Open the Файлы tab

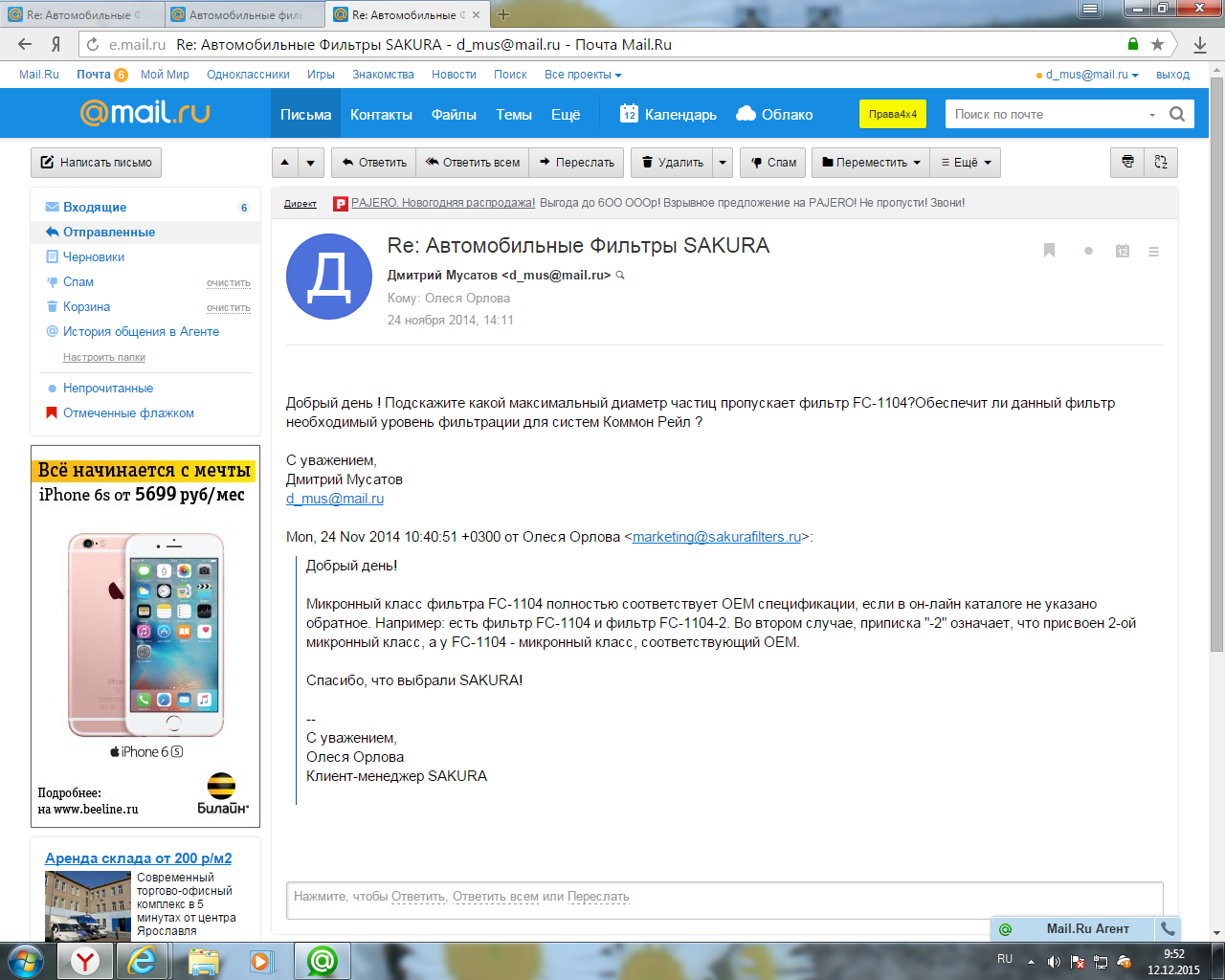click(454, 114)
